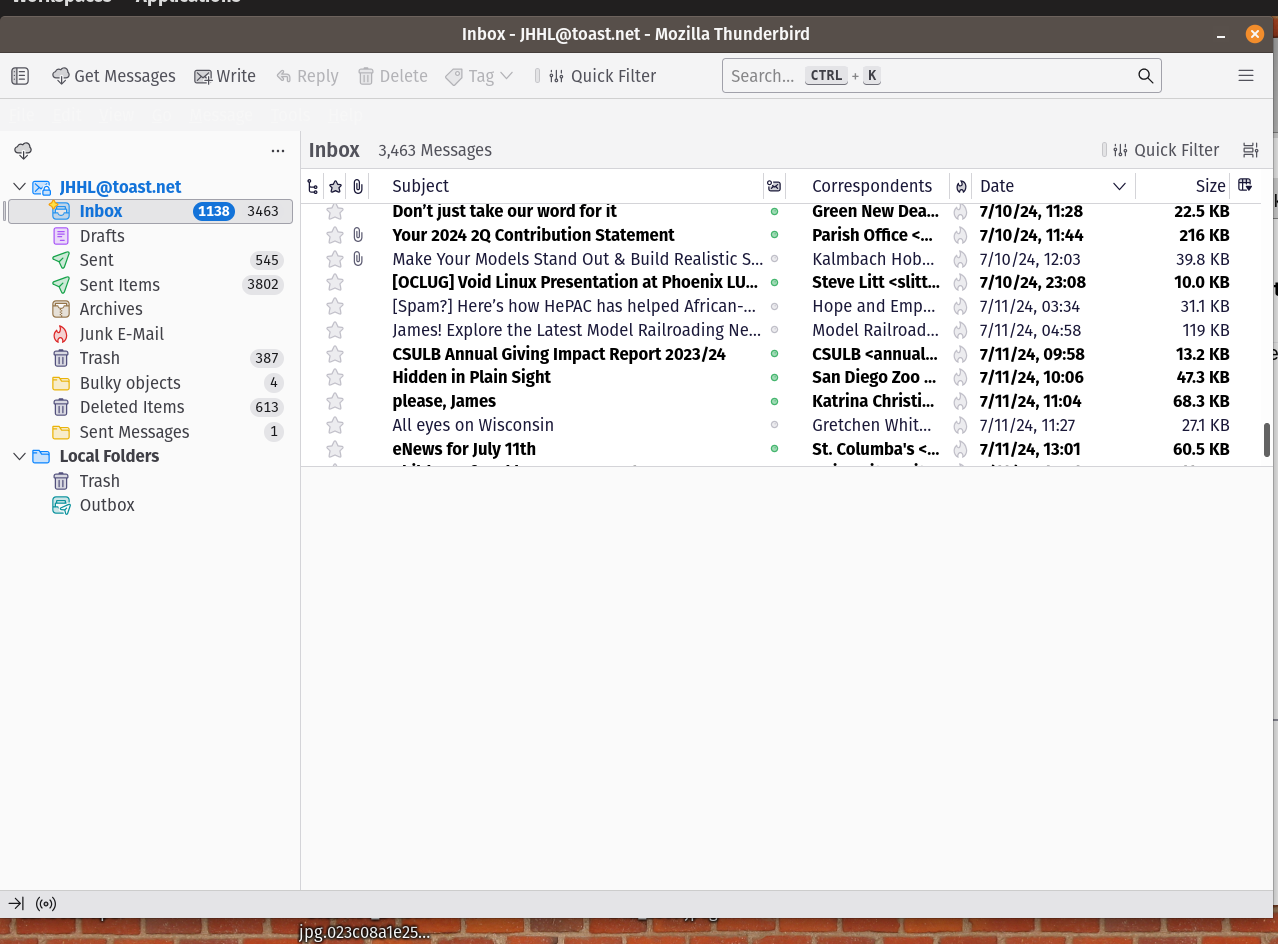Open the Junk E-Mail folder

coord(121,334)
